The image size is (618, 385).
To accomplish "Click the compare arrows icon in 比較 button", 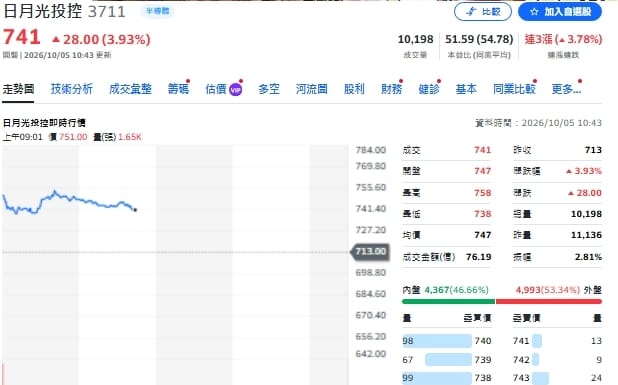I will point(471,12).
